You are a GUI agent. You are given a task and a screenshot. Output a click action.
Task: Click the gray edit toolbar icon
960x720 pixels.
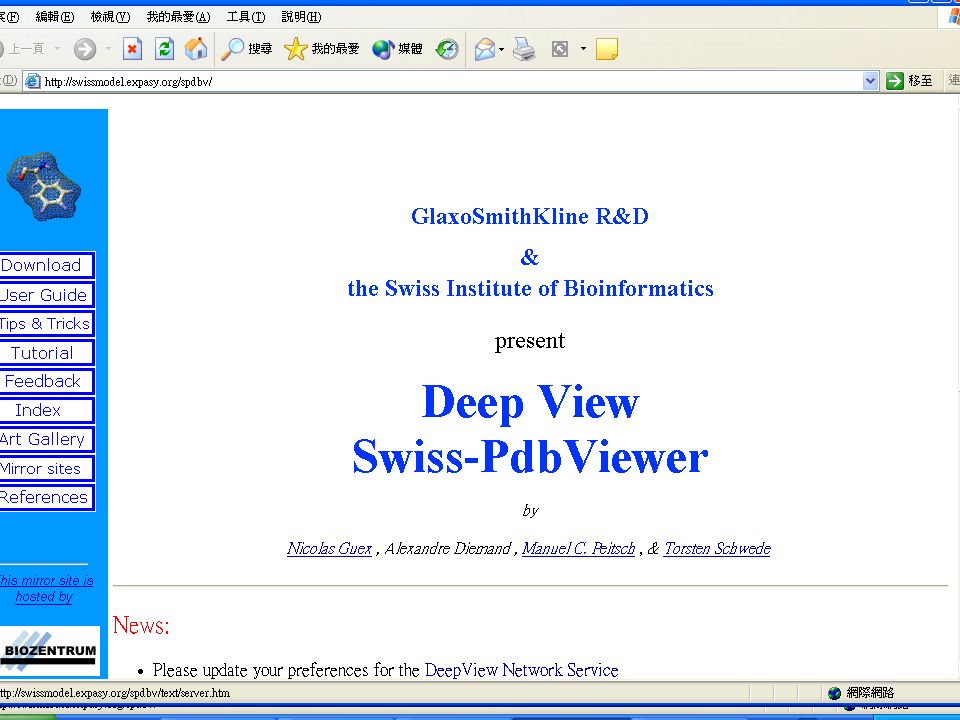click(560, 49)
